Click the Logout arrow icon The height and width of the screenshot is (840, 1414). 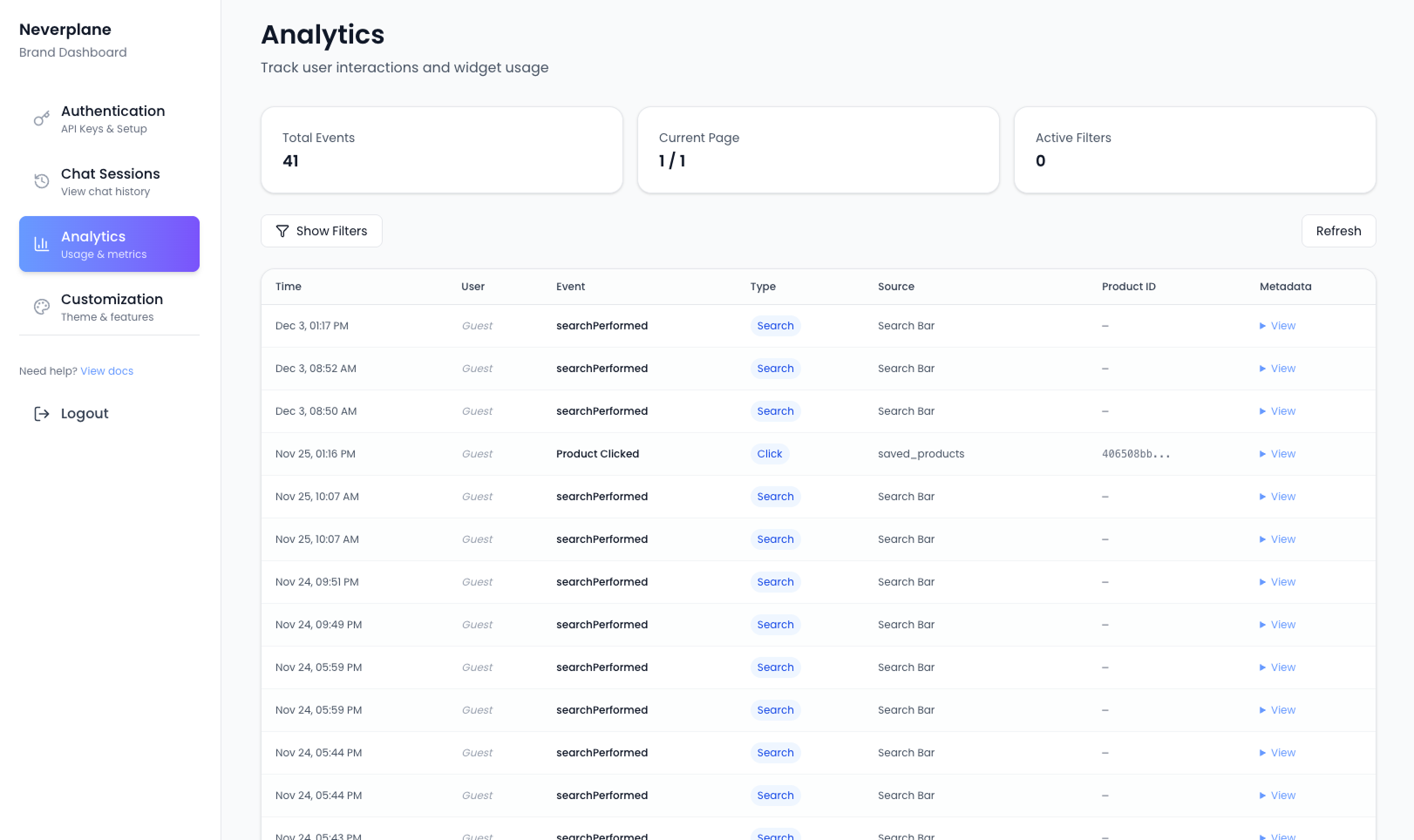41,413
